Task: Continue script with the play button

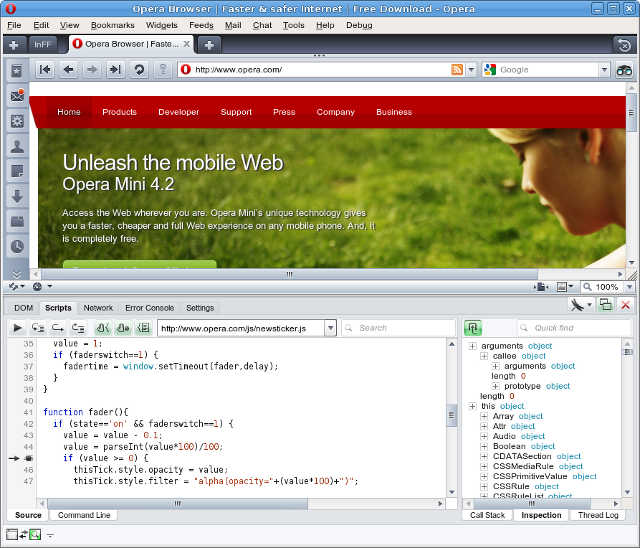Action: click(17, 328)
